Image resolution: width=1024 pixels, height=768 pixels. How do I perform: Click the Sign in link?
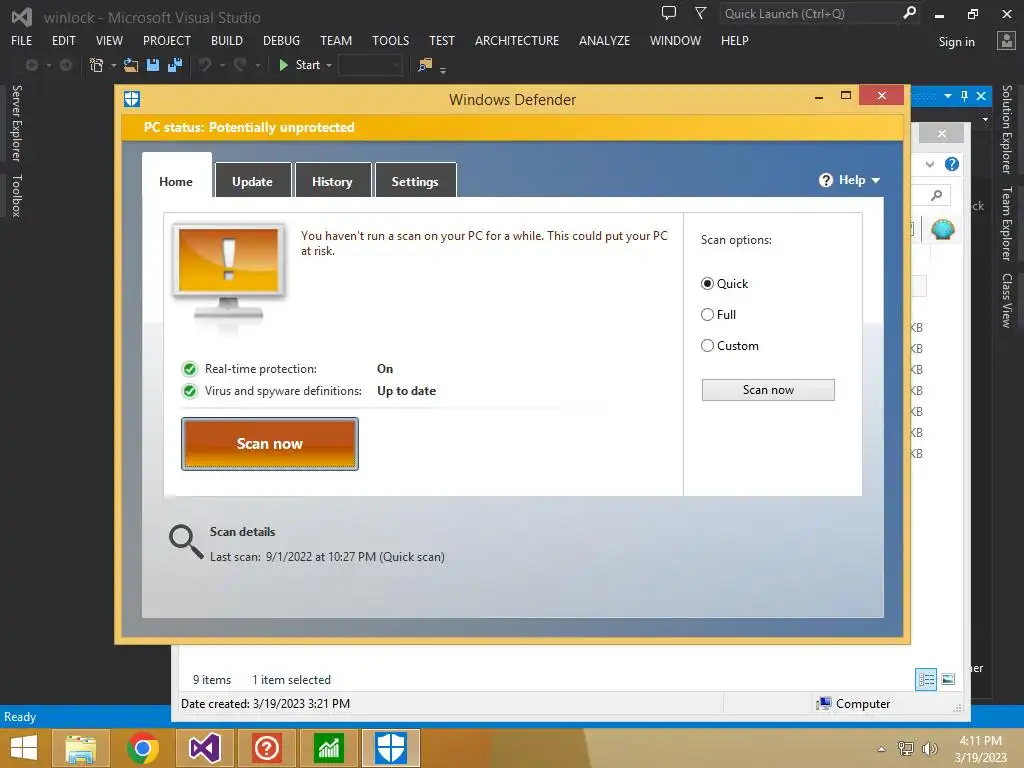tap(956, 42)
